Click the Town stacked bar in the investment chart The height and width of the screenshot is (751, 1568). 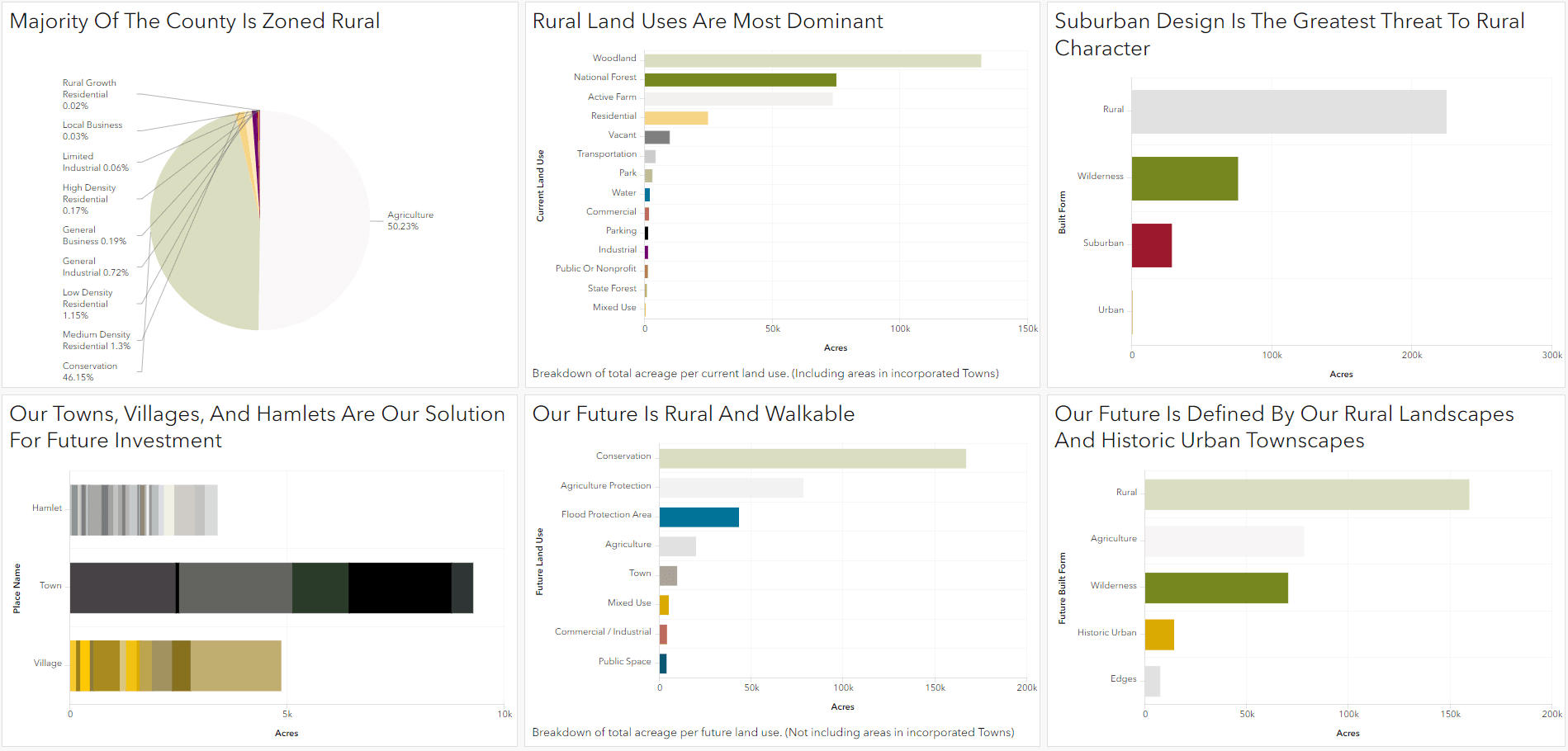click(x=272, y=586)
